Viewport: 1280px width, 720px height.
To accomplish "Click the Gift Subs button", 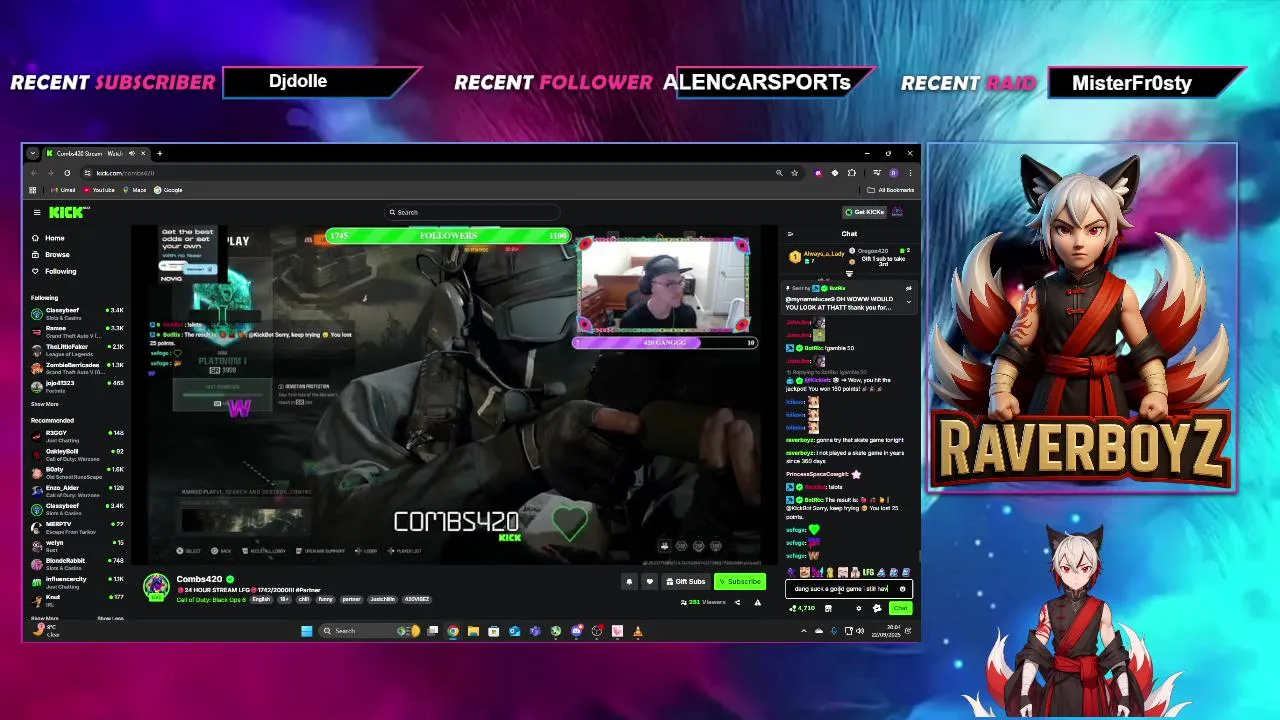I will pyautogui.click(x=685, y=582).
